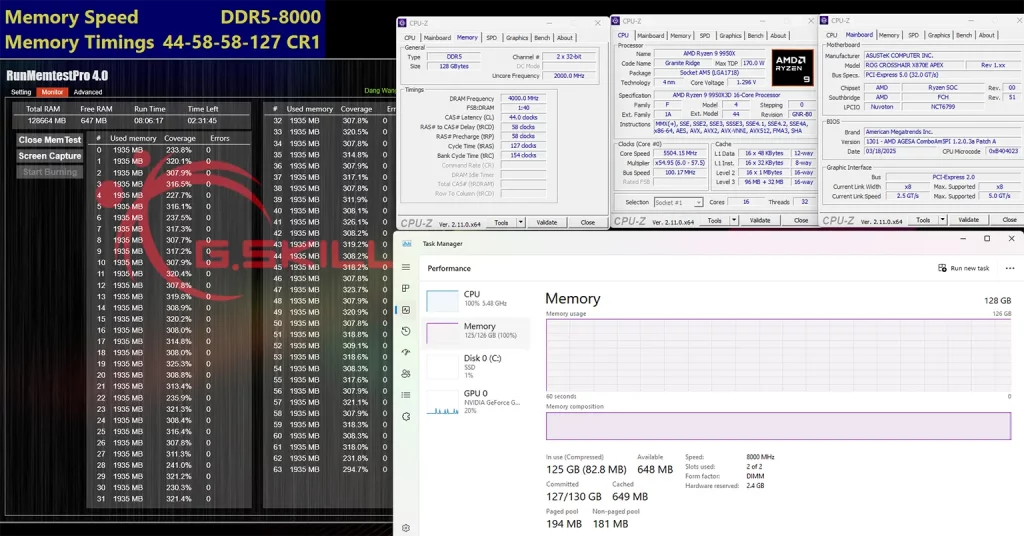Viewport: 1024px width, 536px height.
Task: Select test row 4 with coverage 227.7%
Action: coord(154,195)
